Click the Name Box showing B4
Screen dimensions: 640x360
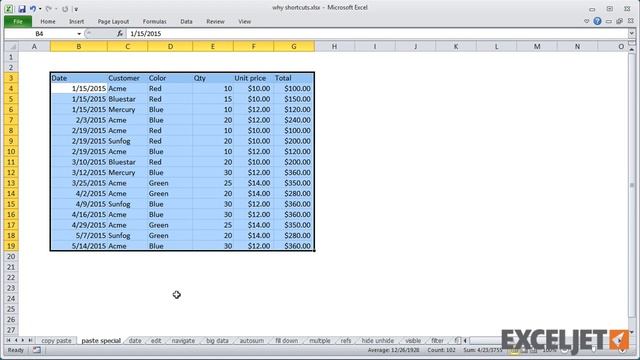point(40,33)
